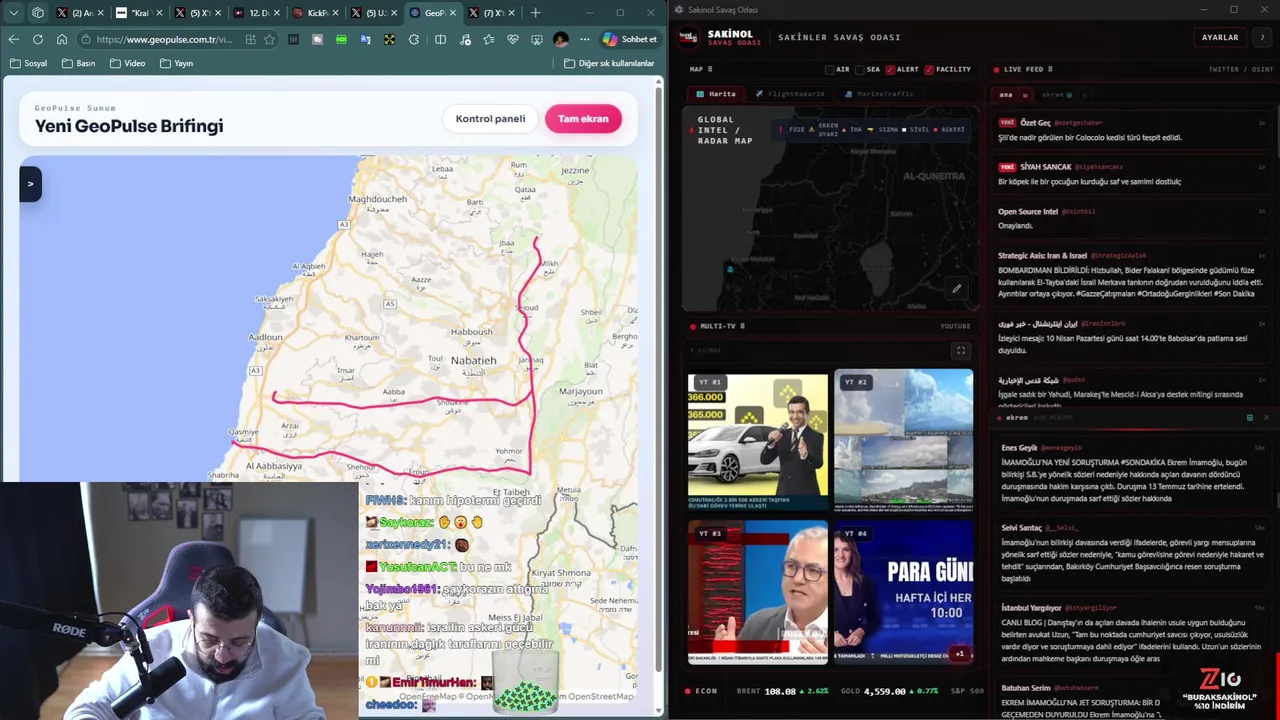Uncheck the FACILITY checkbox
The height and width of the screenshot is (720, 1280).
[x=929, y=70]
